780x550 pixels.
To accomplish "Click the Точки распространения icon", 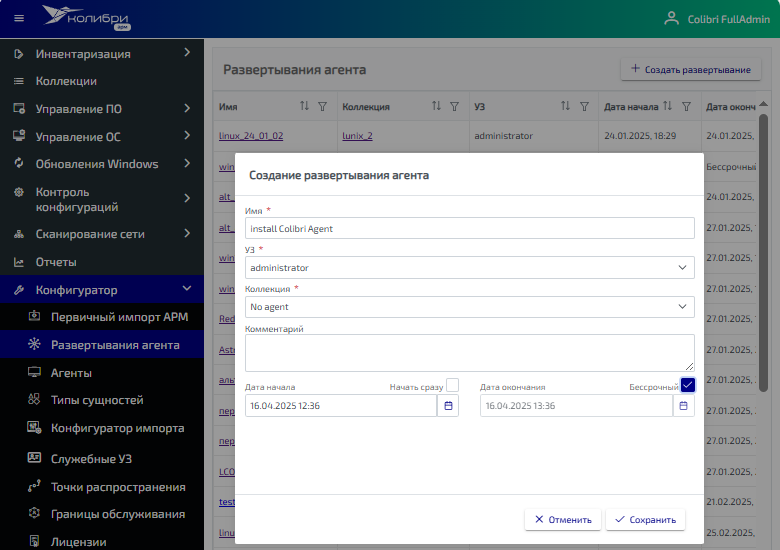I will (34, 486).
